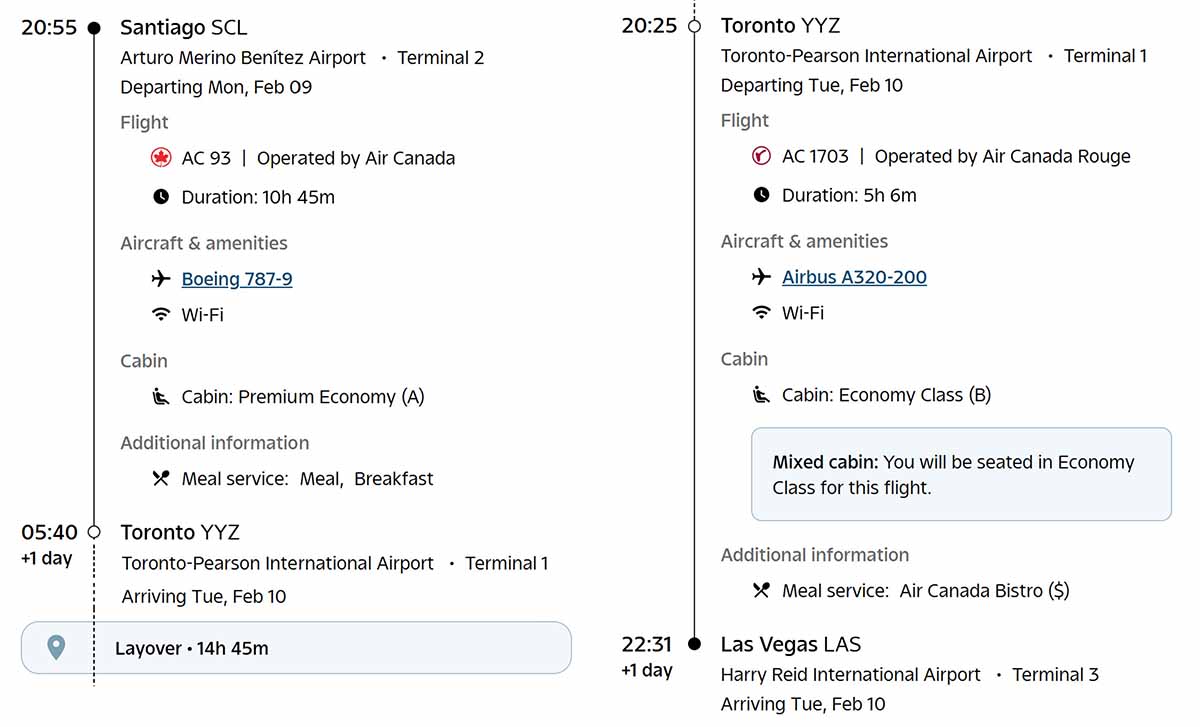Click the Wi-Fi icon under Airbus A320-200
The height and width of the screenshot is (727, 1200).
point(762,313)
